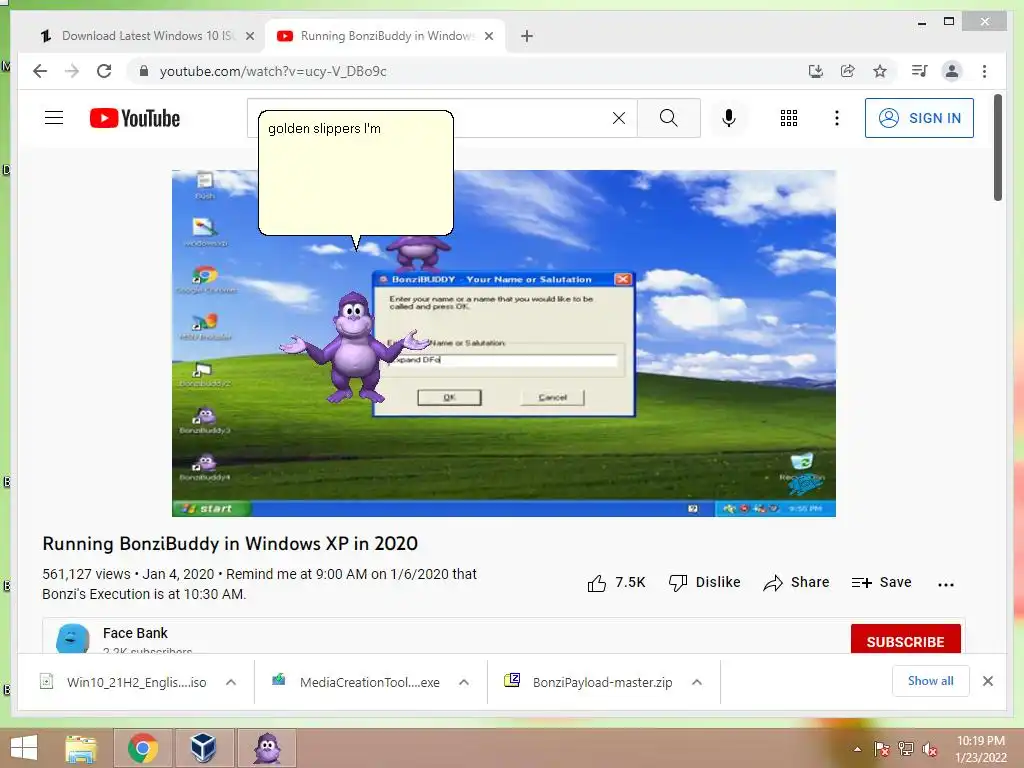Open the Face Bank channel name link
The width and height of the screenshot is (1024, 768).
135,633
